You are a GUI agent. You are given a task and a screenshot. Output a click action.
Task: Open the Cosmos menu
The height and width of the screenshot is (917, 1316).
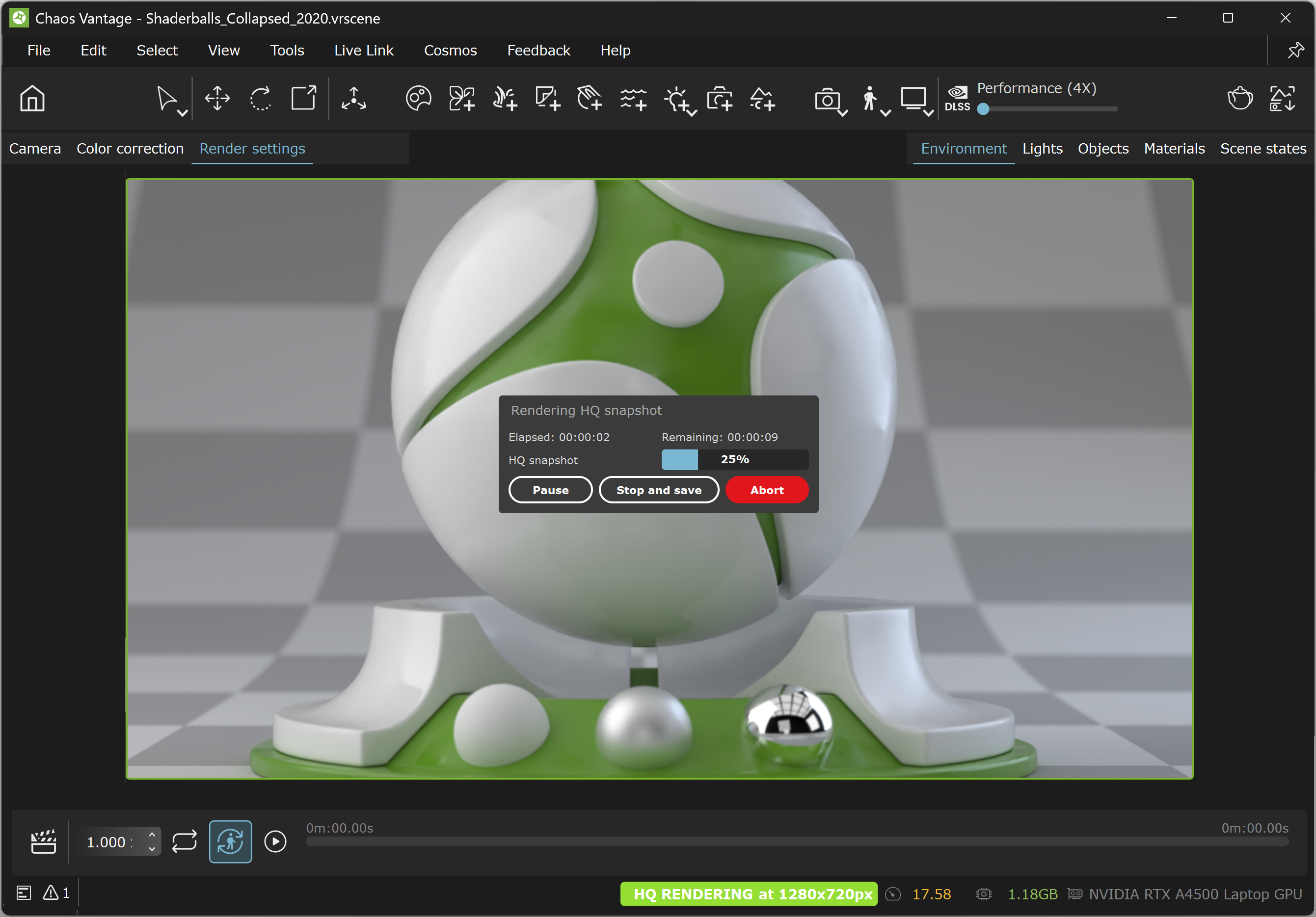point(451,51)
